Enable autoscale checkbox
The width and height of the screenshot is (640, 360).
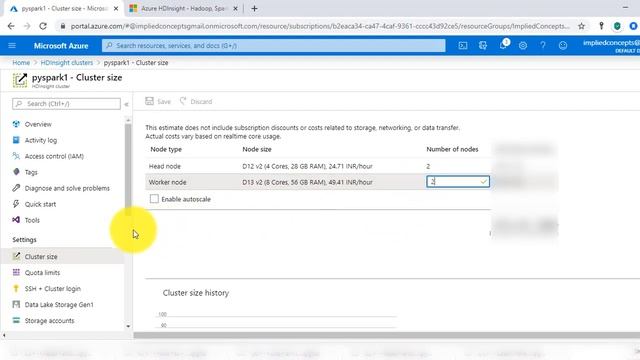click(154, 199)
